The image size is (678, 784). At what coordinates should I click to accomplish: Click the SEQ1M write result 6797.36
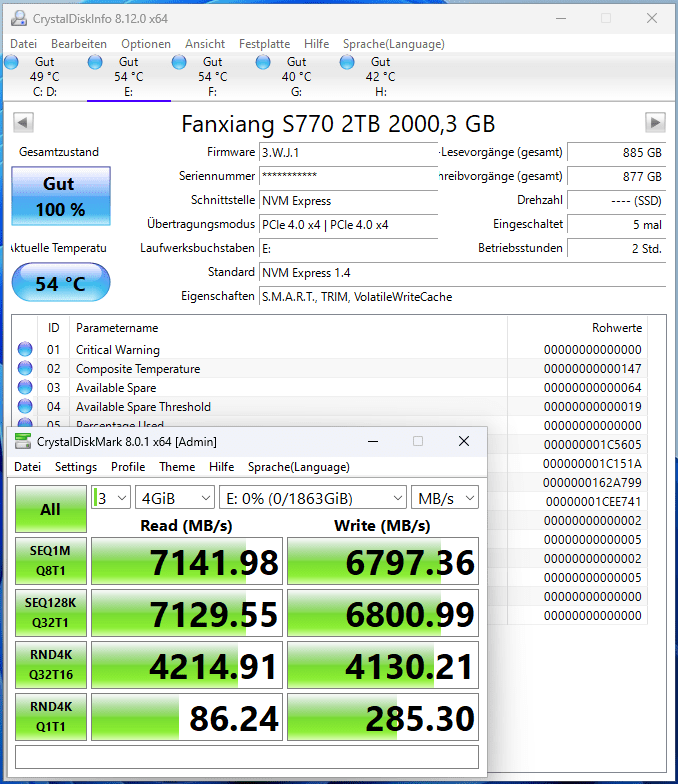(x=383, y=561)
